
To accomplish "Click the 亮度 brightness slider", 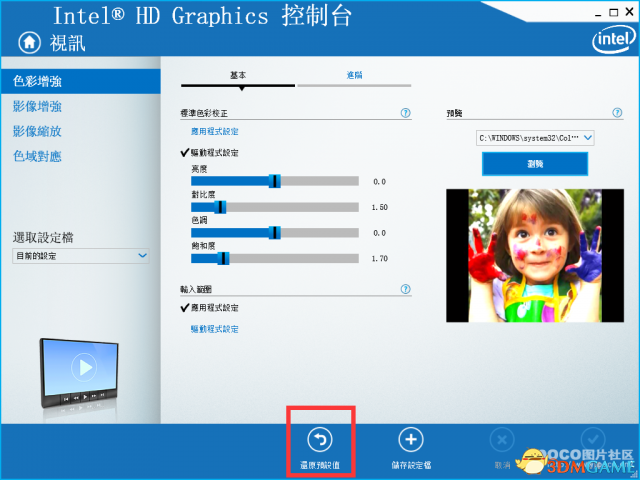I will pos(275,181).
